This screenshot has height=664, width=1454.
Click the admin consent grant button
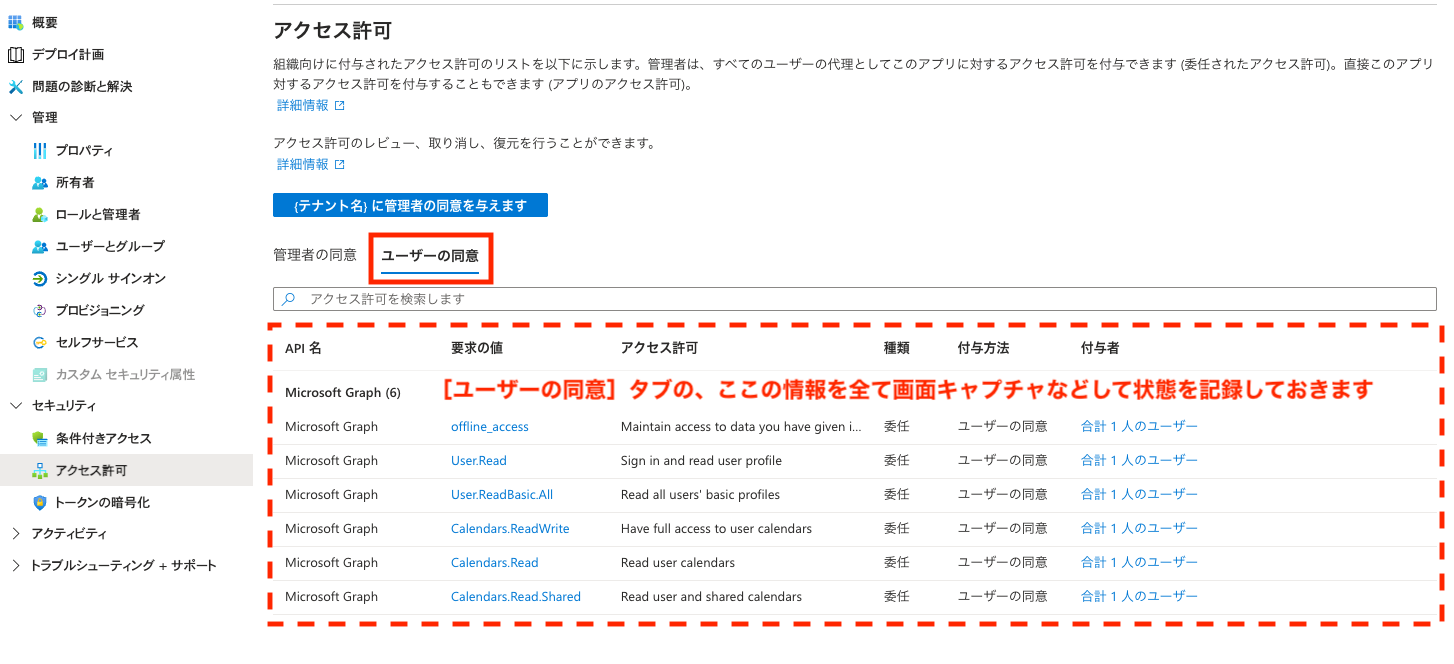click(410, 205)
